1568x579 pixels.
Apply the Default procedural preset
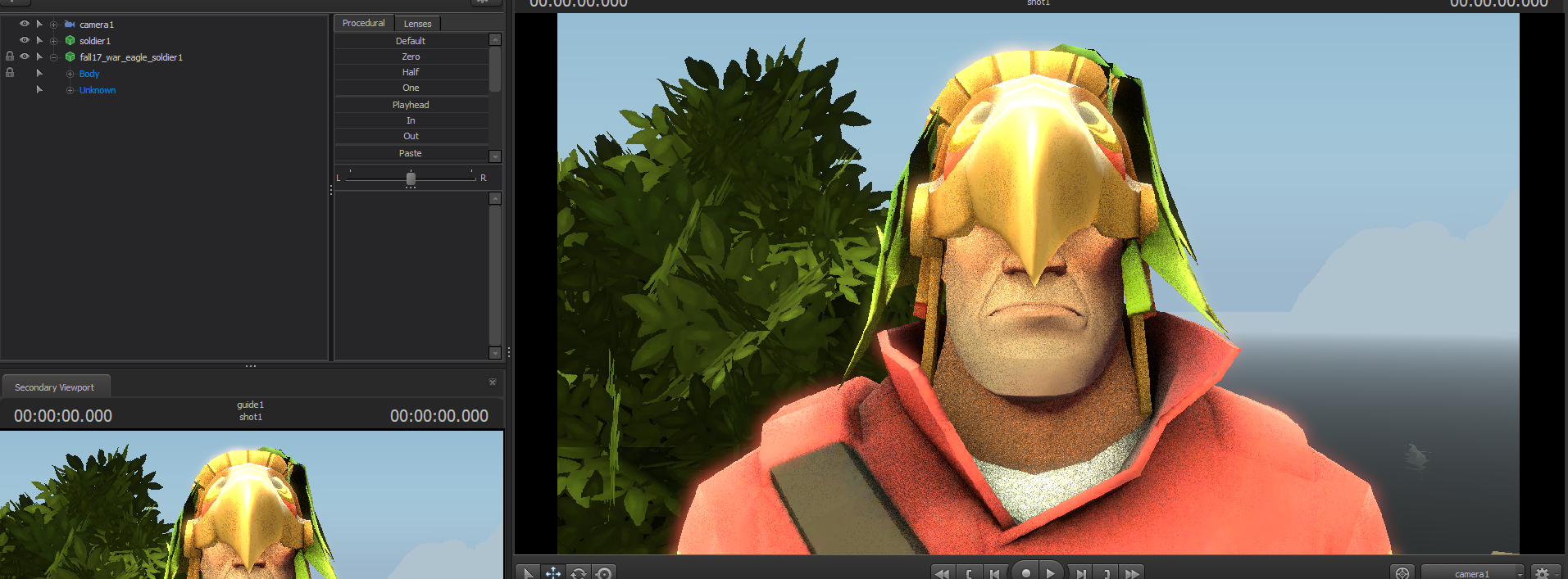411,41
